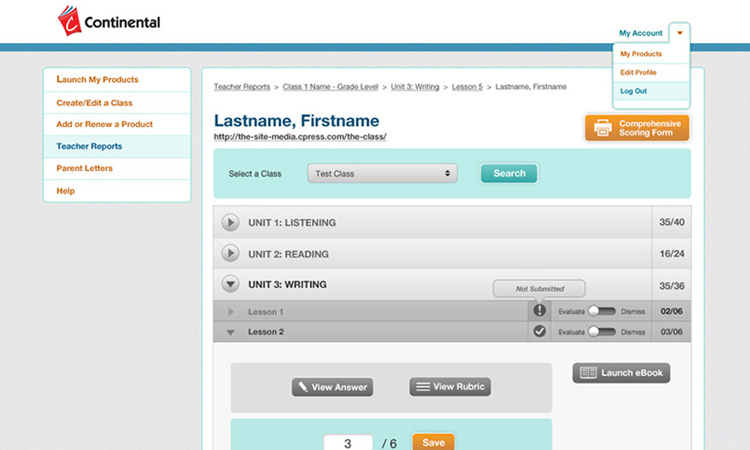Click Dismiss label in Lesson 1 row
The width and height of the screenshot is (750, 450).
pos(633,311)
